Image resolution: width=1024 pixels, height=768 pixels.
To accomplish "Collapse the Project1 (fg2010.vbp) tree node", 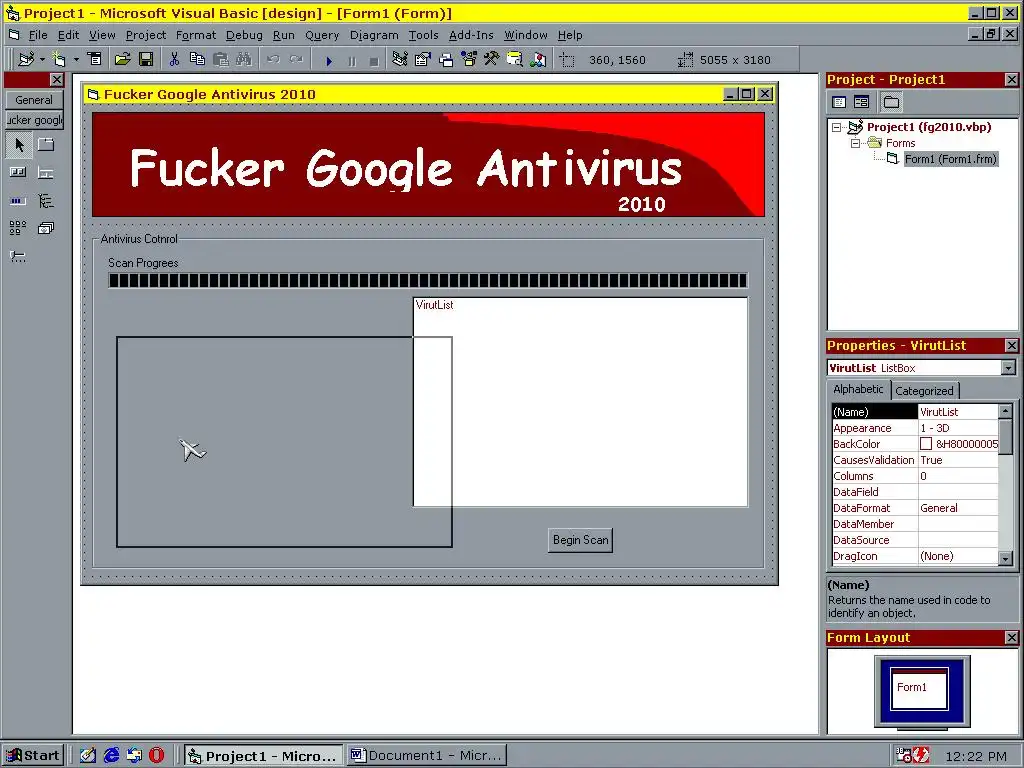I will coord(837,127).
